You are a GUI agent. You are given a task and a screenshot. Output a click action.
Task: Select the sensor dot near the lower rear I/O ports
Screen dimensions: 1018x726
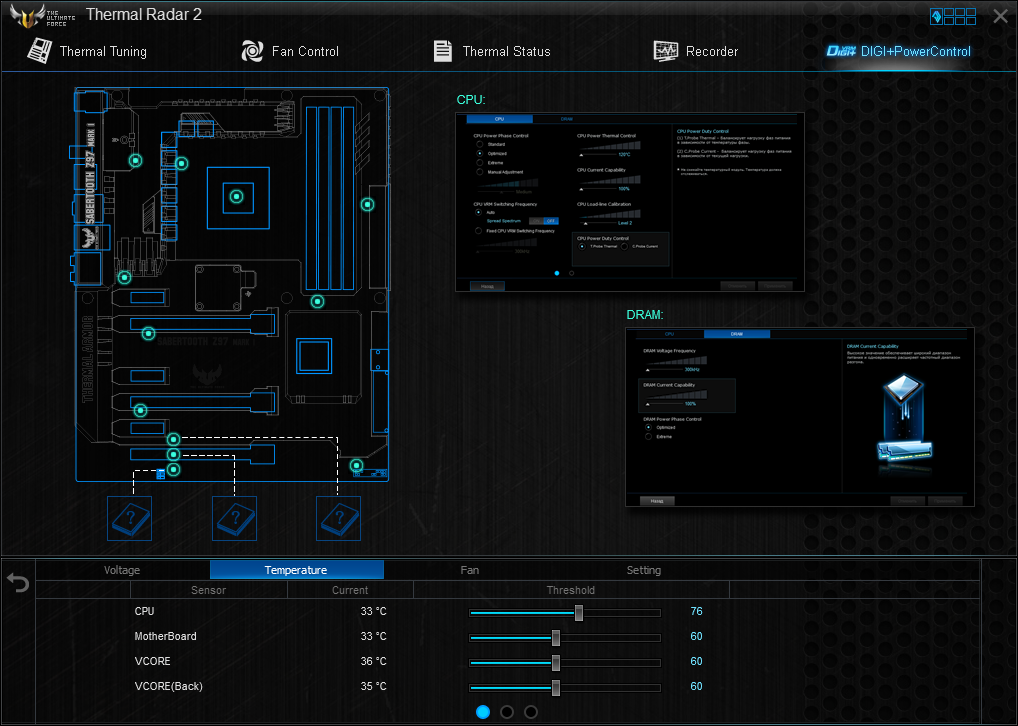click(x=125, y=278)
